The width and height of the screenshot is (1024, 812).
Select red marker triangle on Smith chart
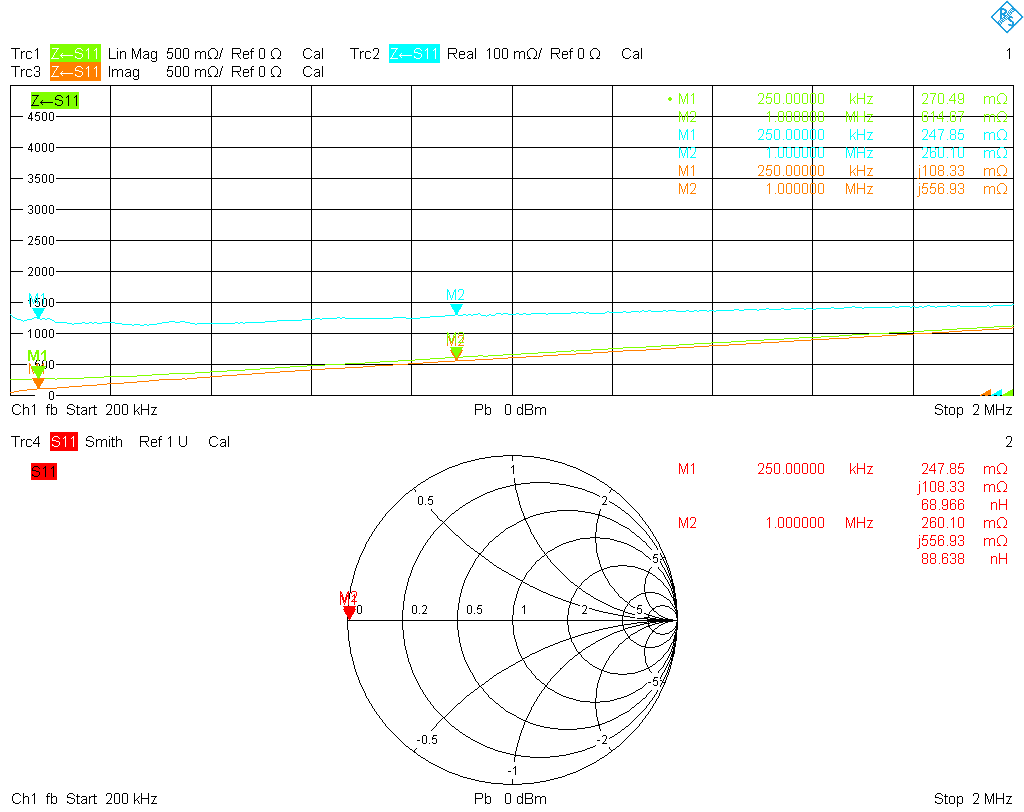click(x=349, y=612)
